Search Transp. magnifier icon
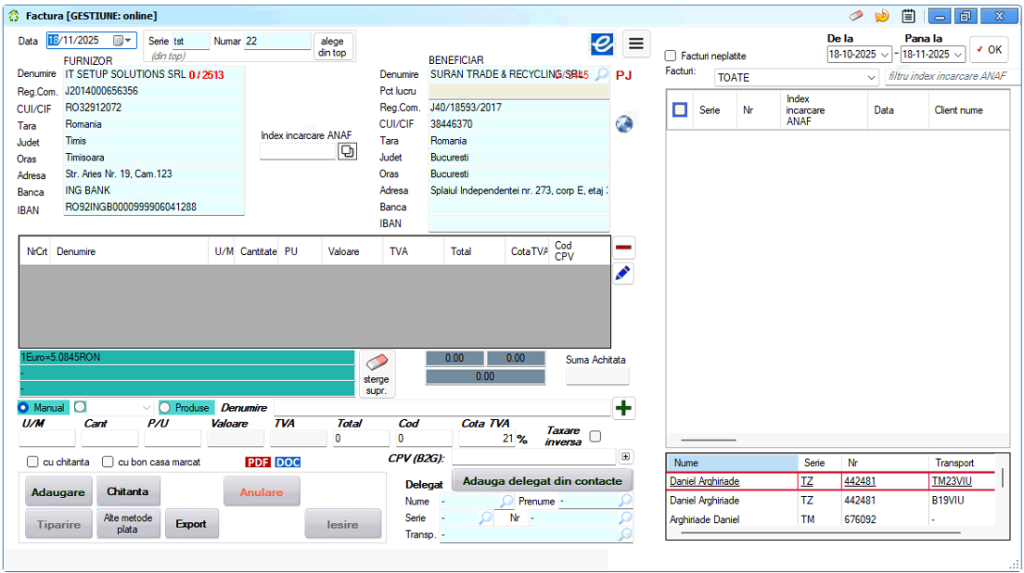Image resolution: width=1024 pixels, height=573 pixels. tap(626, 534)
